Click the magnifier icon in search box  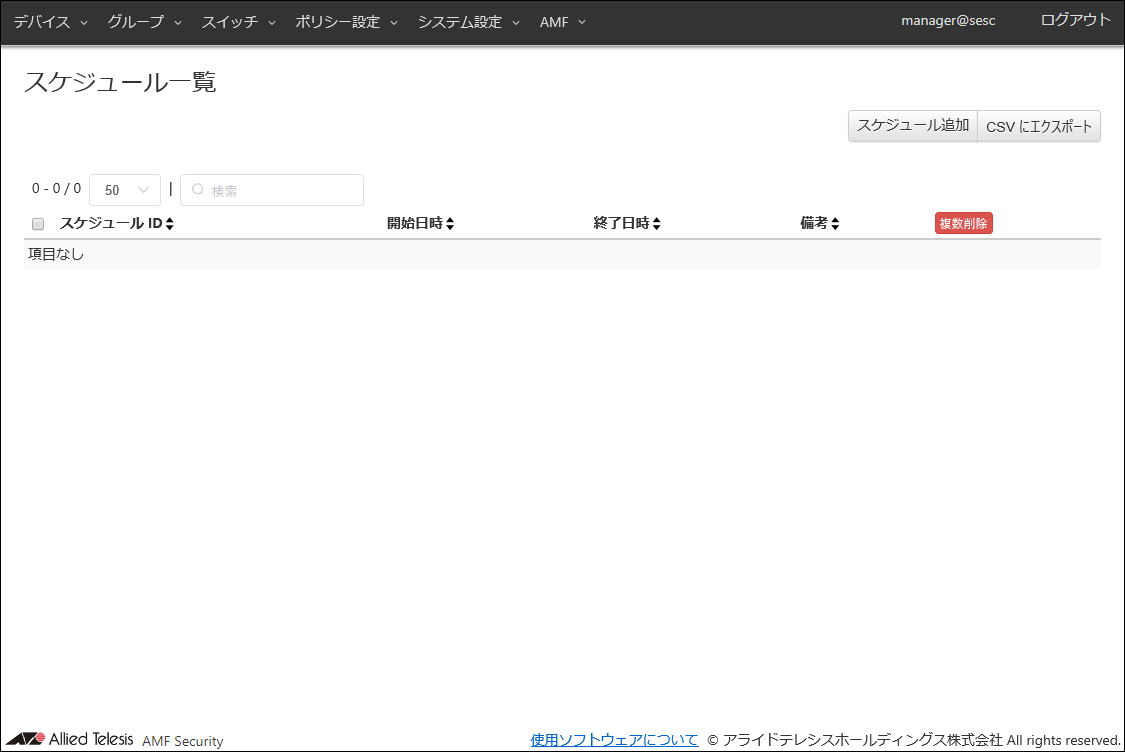point(198,190)
